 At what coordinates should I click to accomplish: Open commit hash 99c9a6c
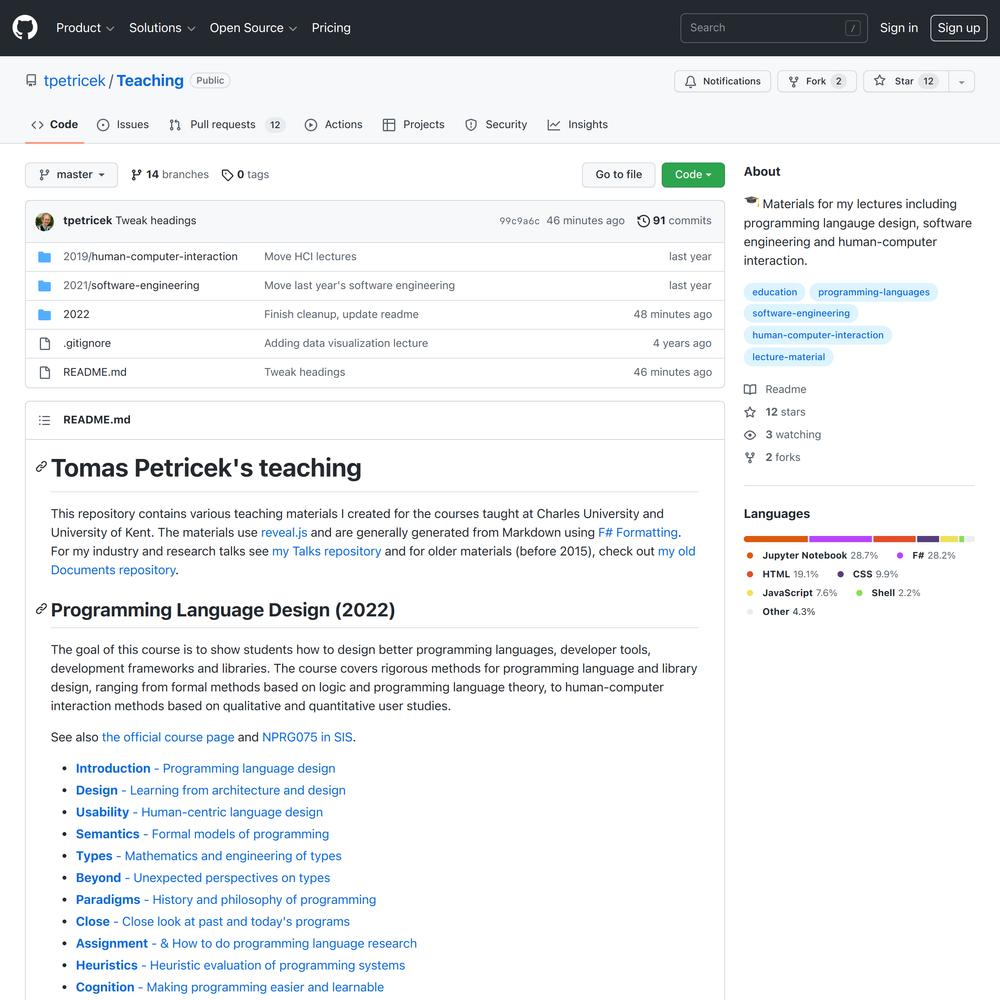519,221
